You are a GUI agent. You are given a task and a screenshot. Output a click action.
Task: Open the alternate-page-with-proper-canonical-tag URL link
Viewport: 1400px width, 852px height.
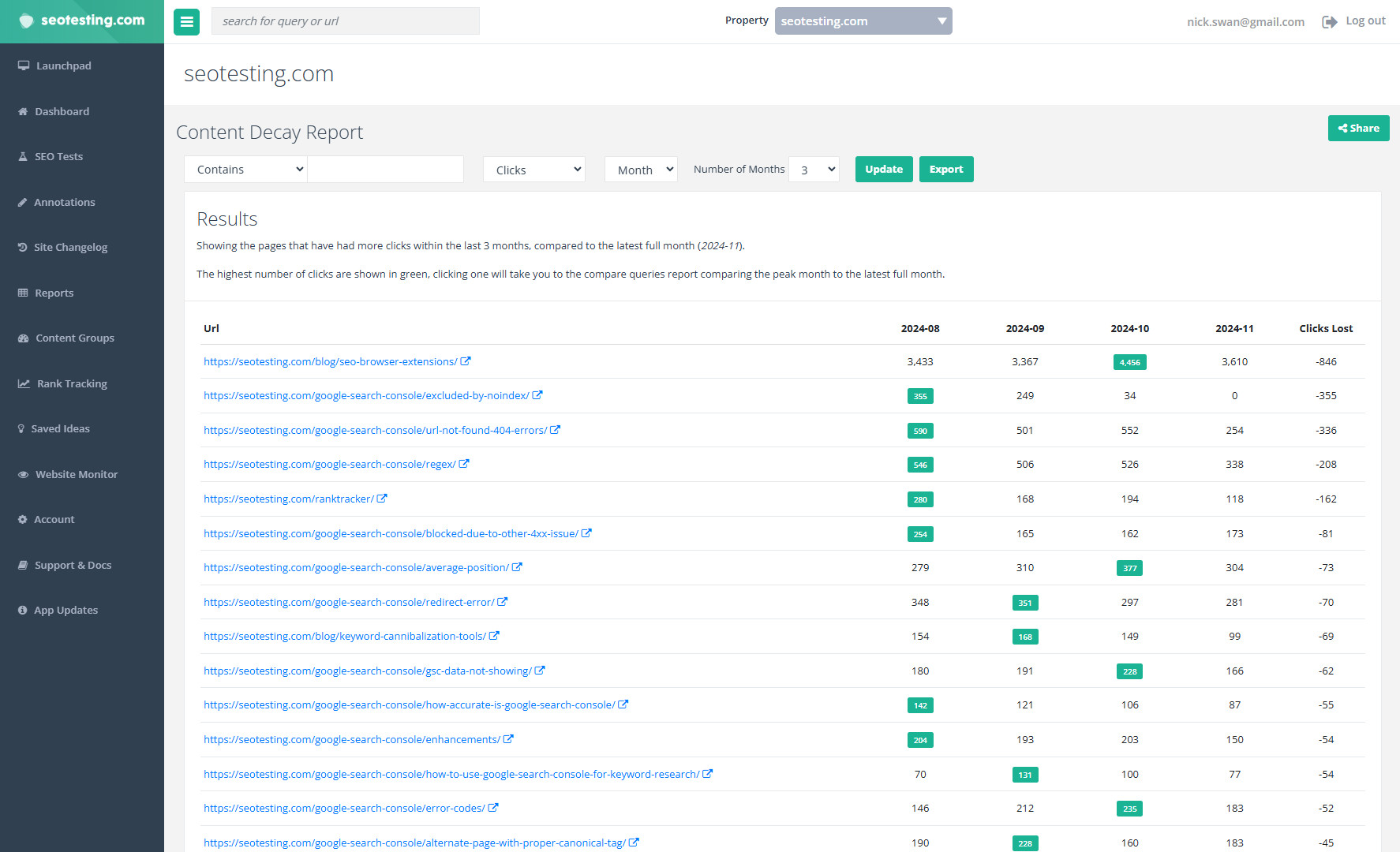tap(415, 843)
